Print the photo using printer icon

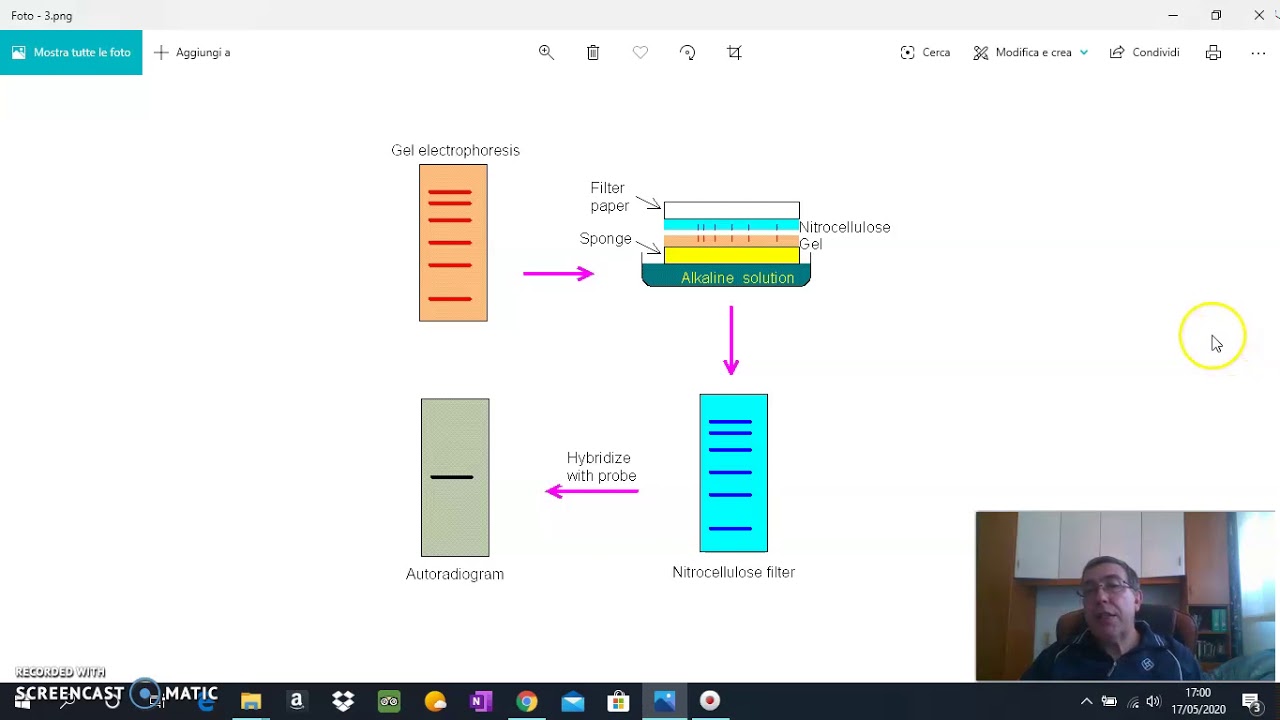pos(1213,52)
